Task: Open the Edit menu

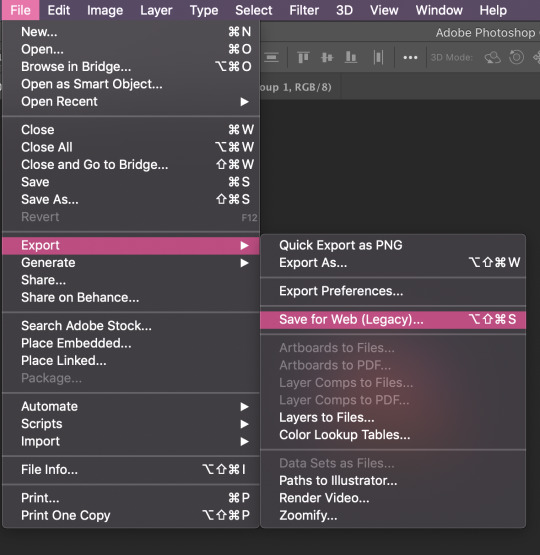Action: coord(59,10)
